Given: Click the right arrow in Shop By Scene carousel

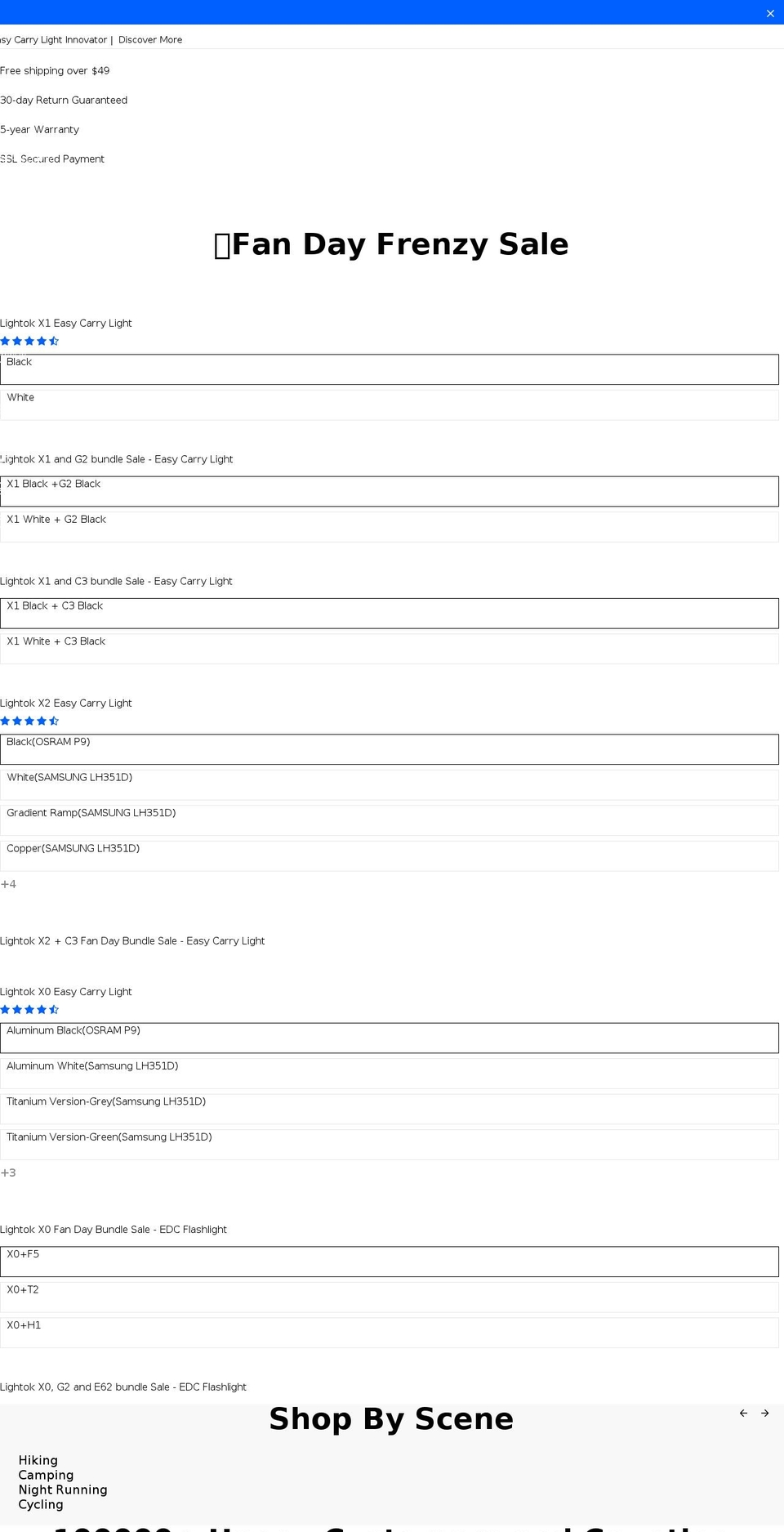Looking at the screenshot, I should pyautogui.click(x=765, y=1413).
